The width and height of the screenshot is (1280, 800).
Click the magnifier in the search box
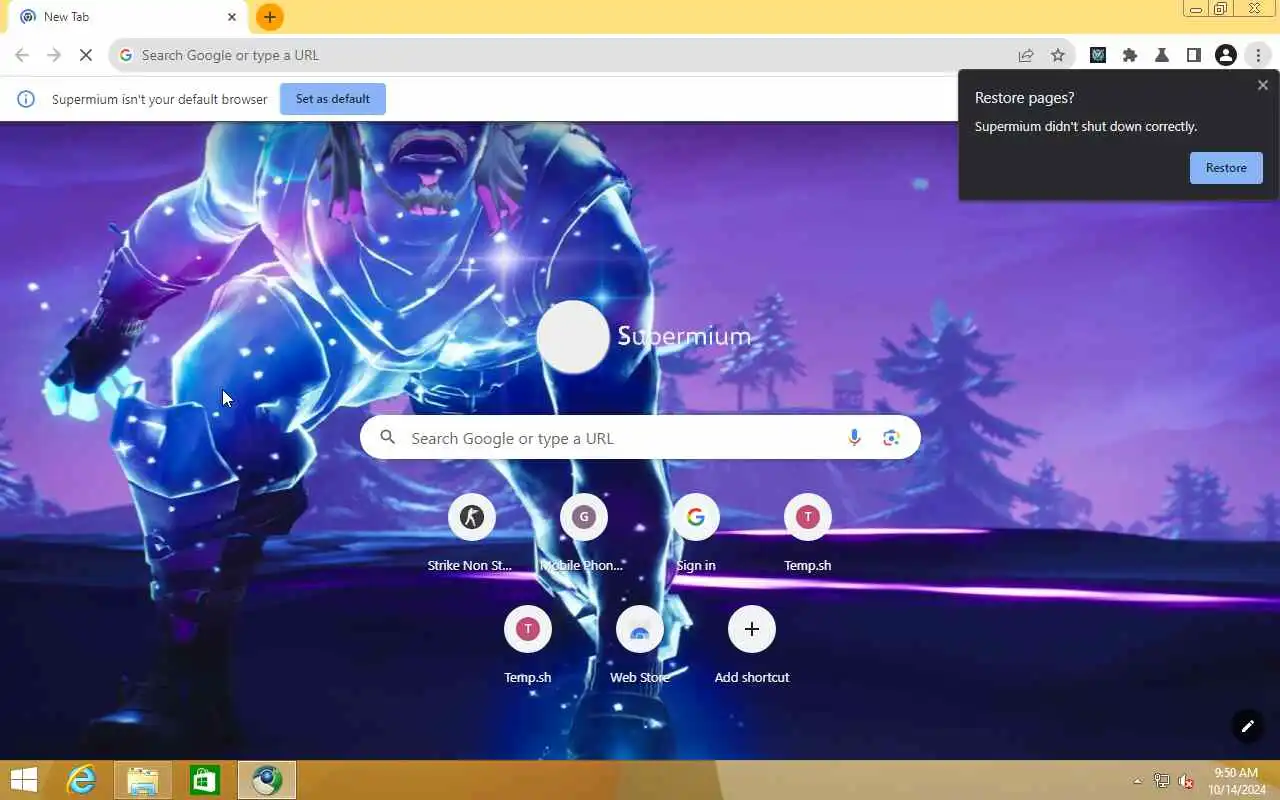pos(388,438)
